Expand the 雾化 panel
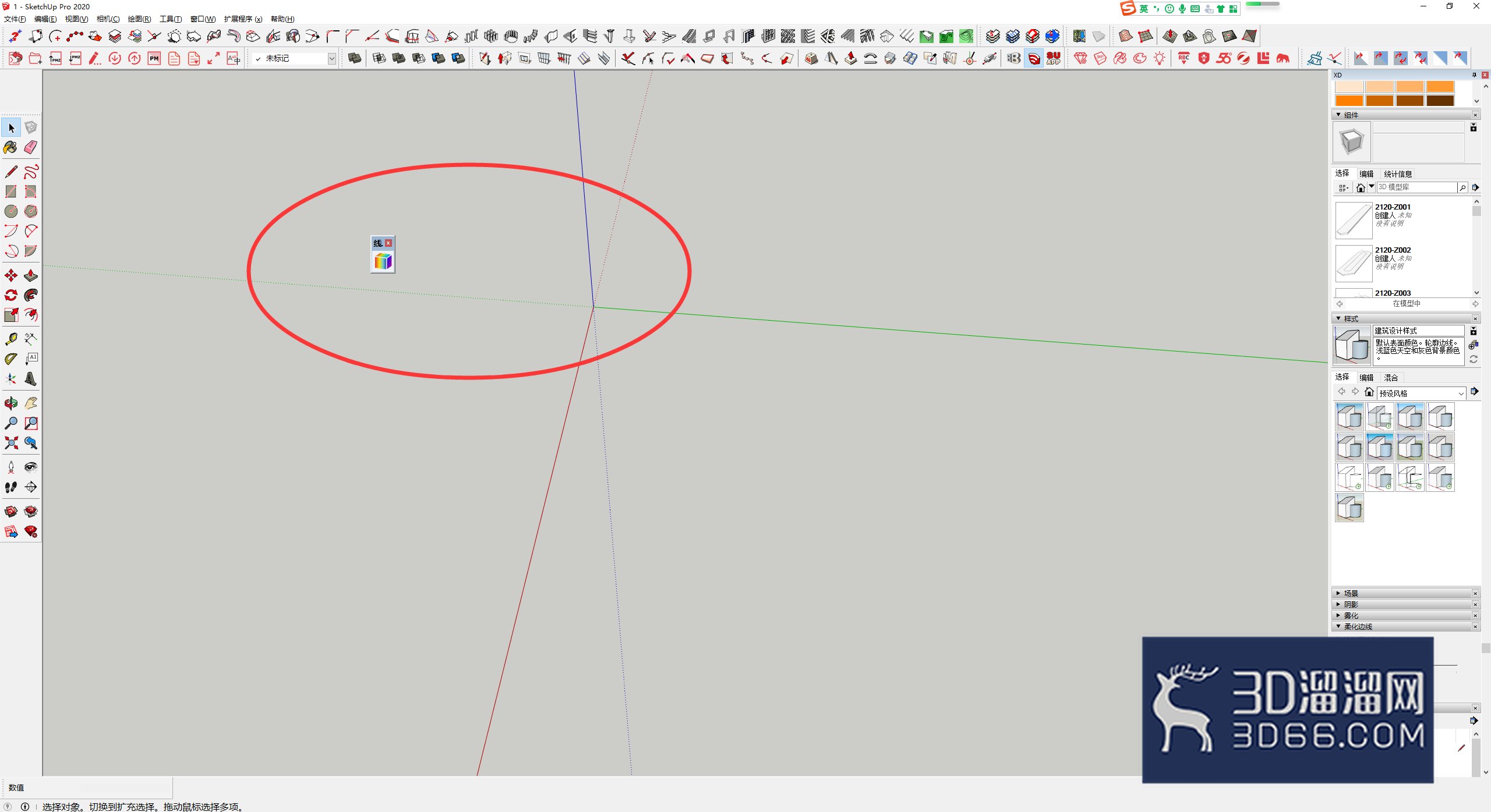 tap(1338, 615)
